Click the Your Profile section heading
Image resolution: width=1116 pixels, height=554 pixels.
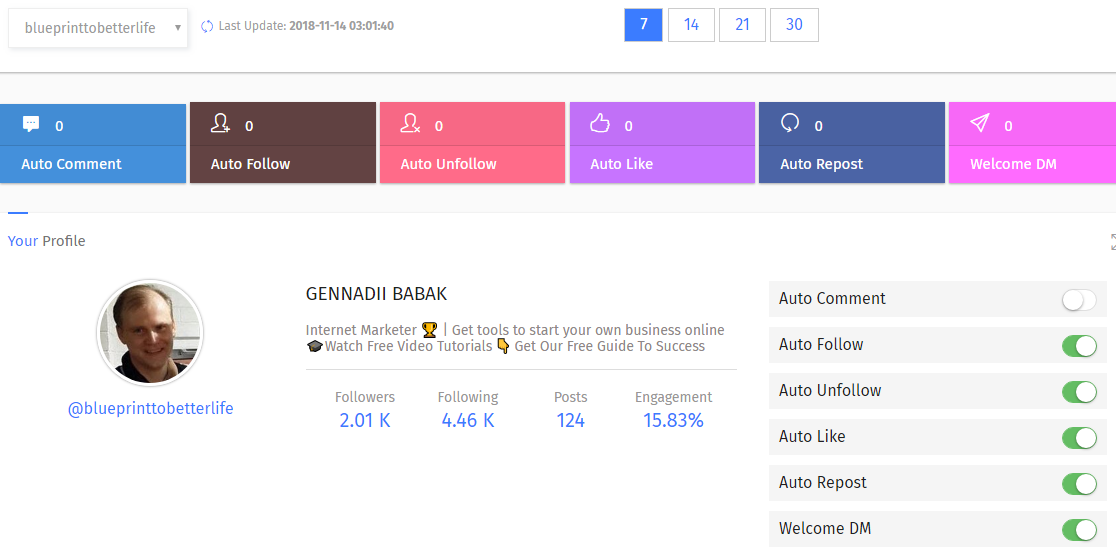click(x=46, y=241)
